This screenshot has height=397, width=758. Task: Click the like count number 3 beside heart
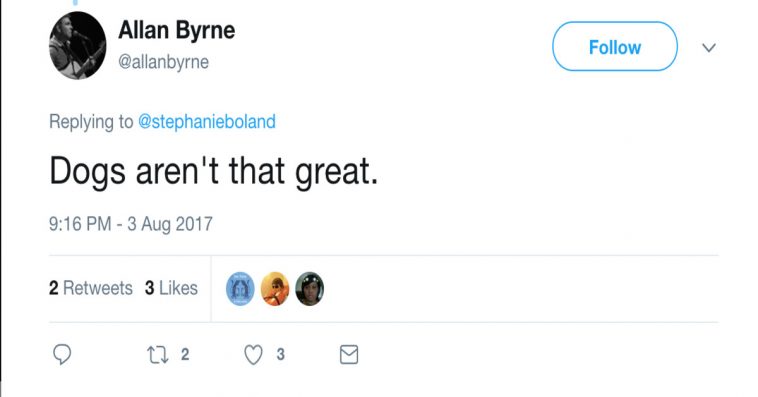point(280,354)
